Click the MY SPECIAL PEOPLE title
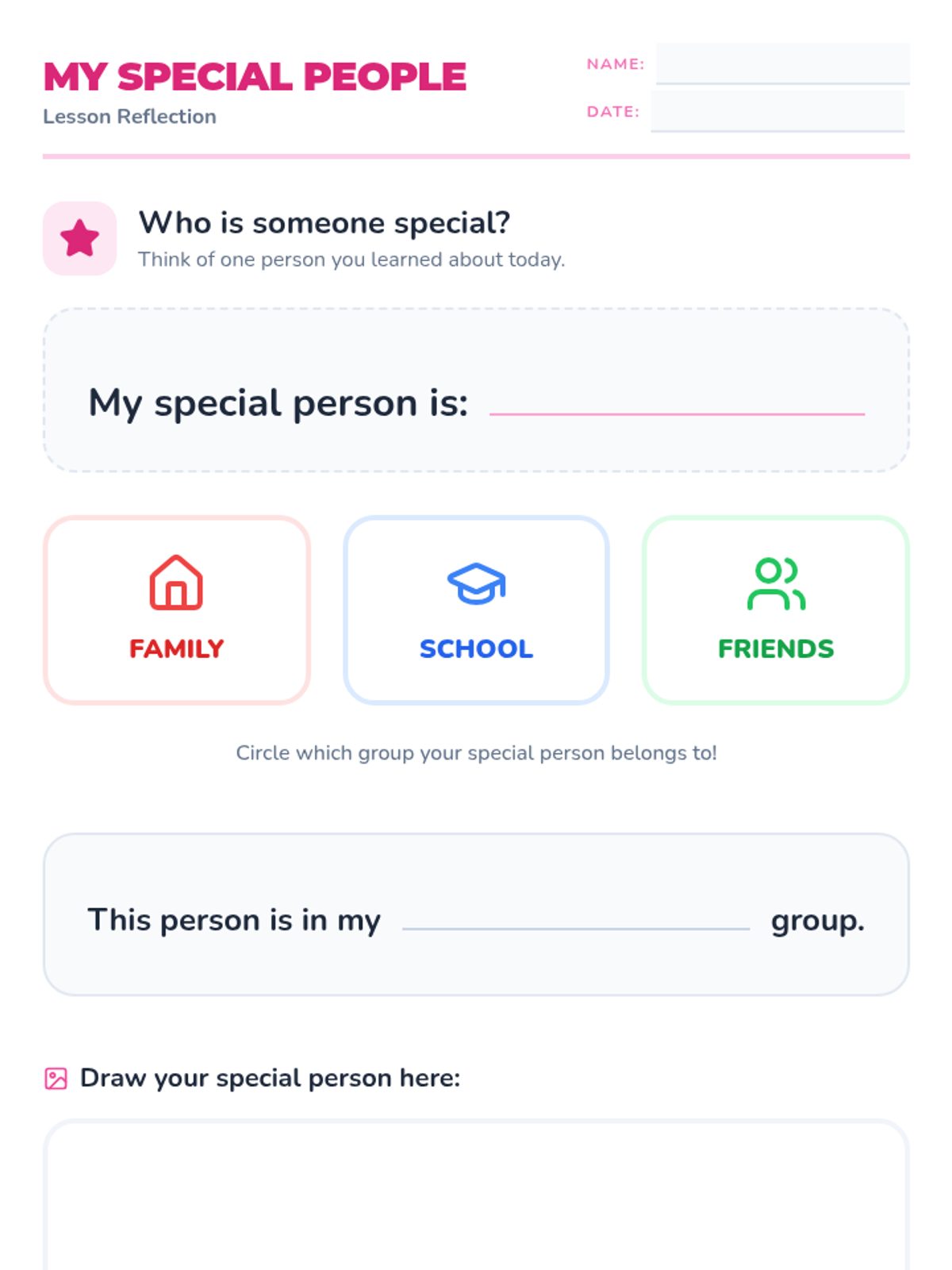Screen dimensions: 952x1270 coord(255,77)
